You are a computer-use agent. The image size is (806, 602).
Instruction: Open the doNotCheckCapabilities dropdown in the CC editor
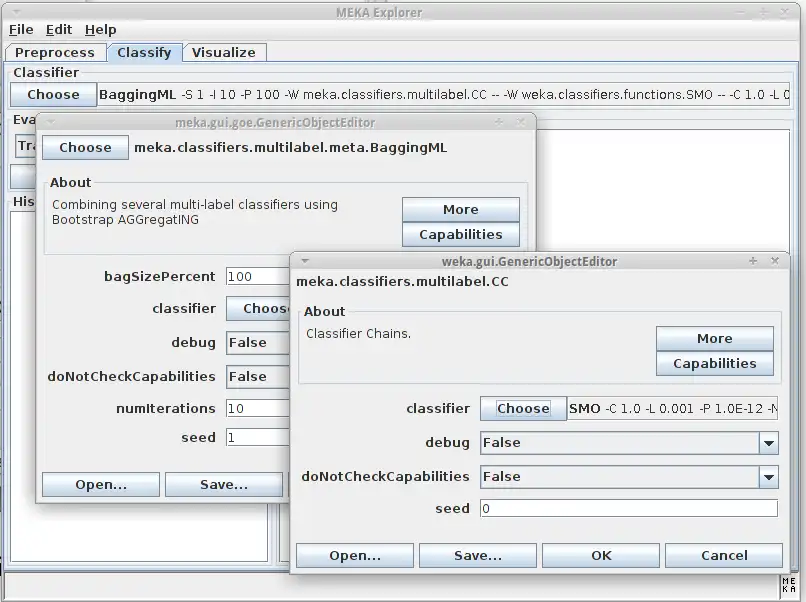pyautogui.click(x=768, y=477)
